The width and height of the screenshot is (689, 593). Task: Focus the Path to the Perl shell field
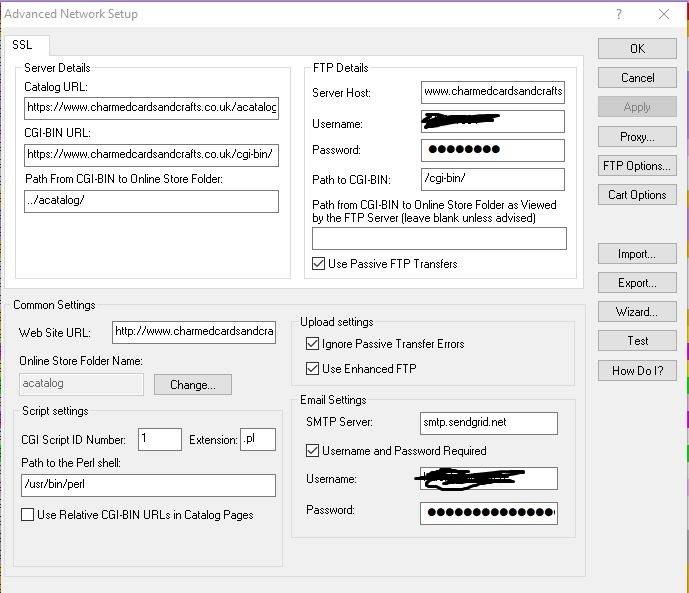(x=148, y=485)
